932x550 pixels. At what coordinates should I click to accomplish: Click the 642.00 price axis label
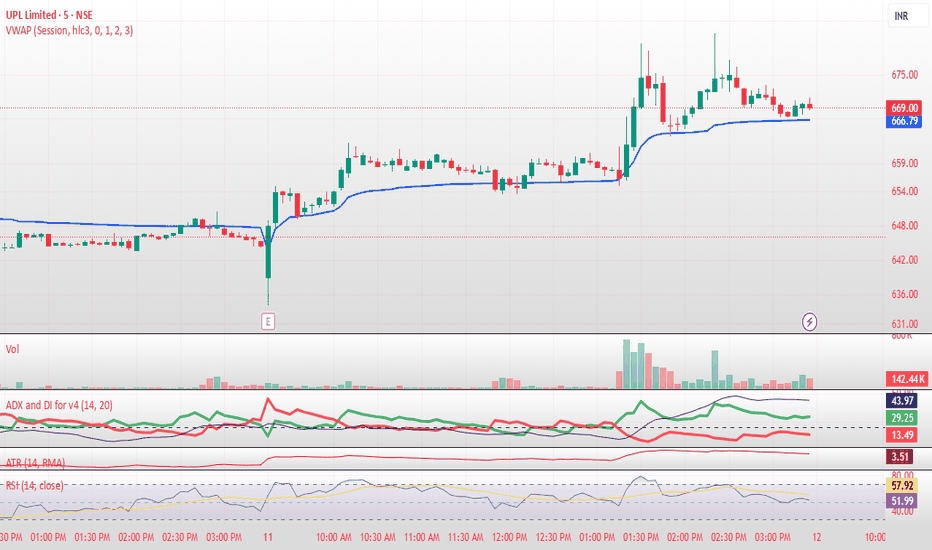904,260
